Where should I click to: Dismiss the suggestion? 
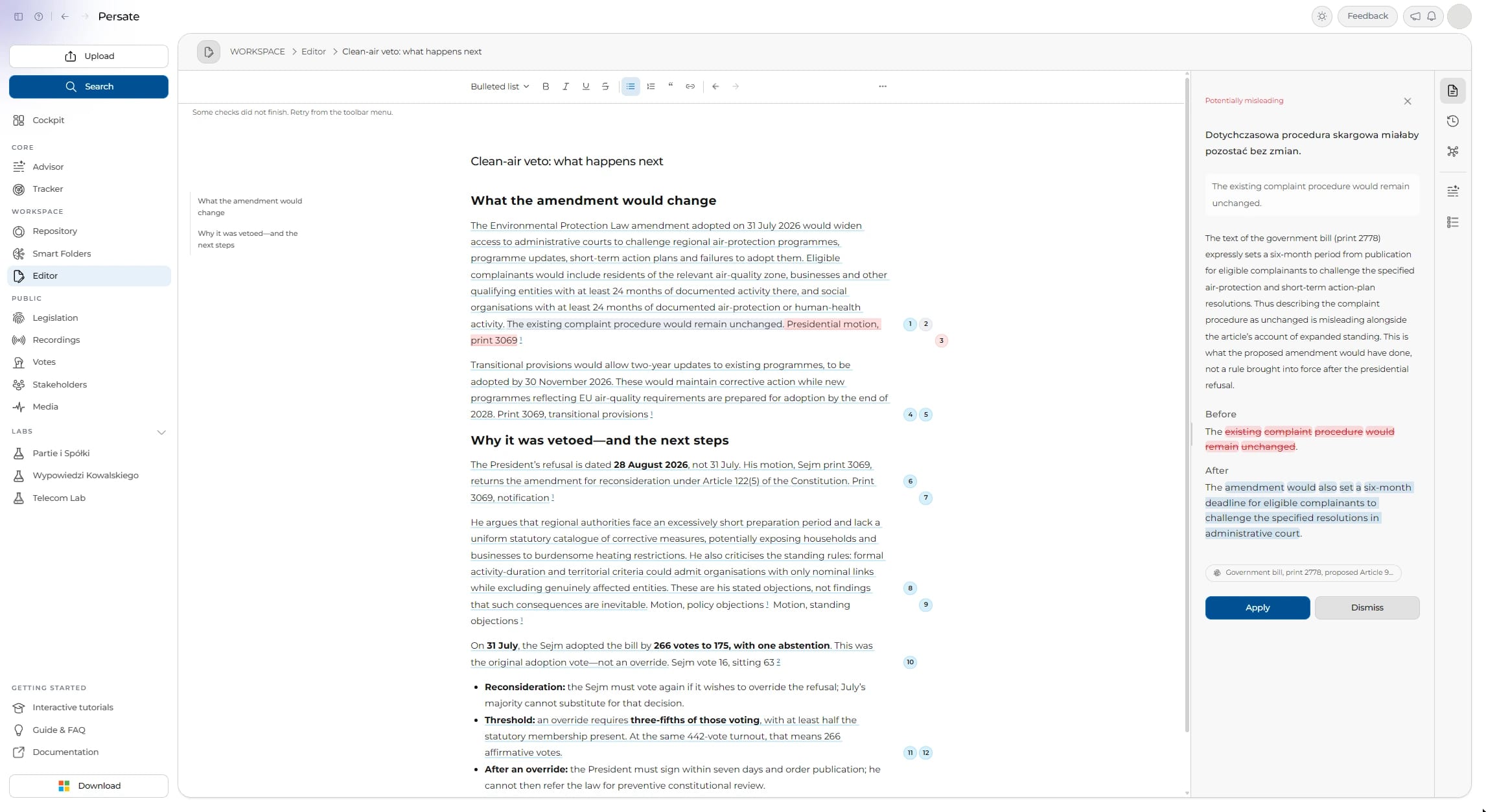1367,608
